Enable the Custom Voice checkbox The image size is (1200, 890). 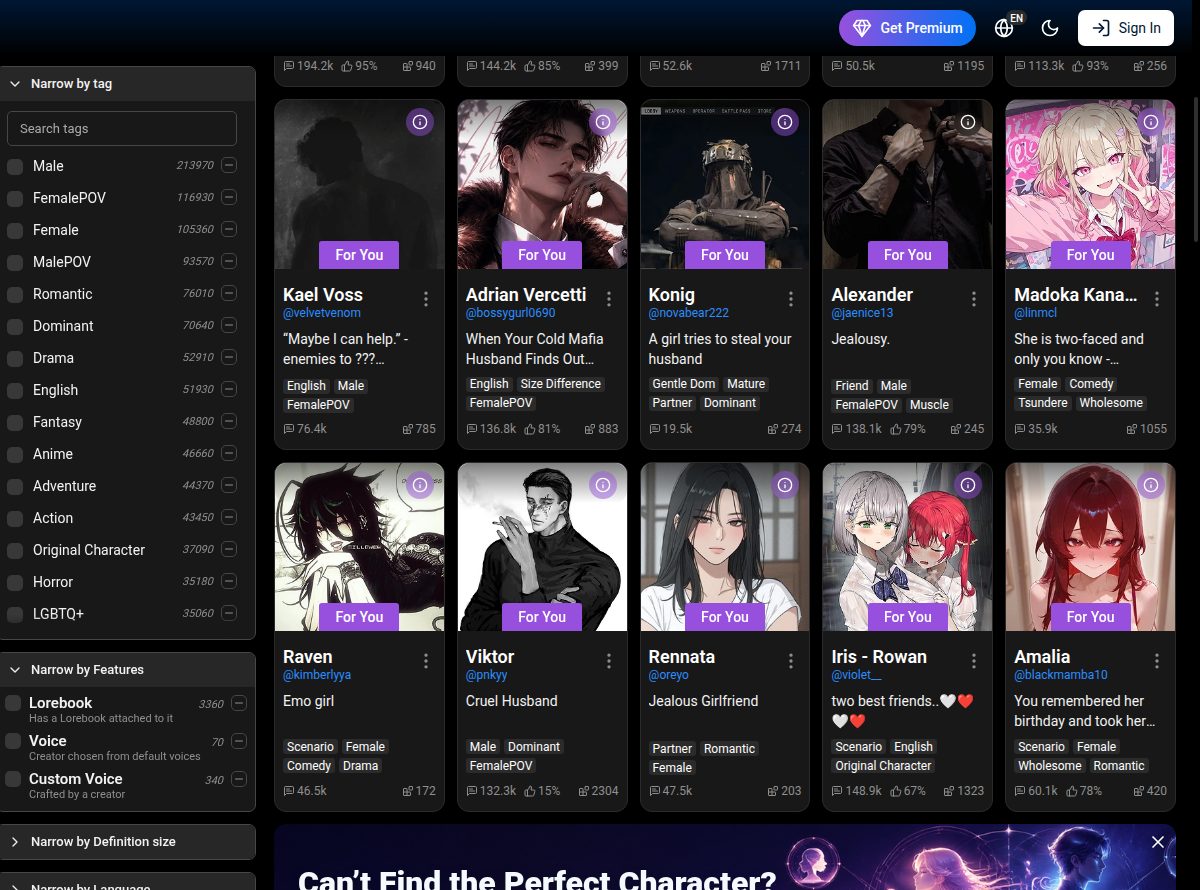click(x=13, y=779)
